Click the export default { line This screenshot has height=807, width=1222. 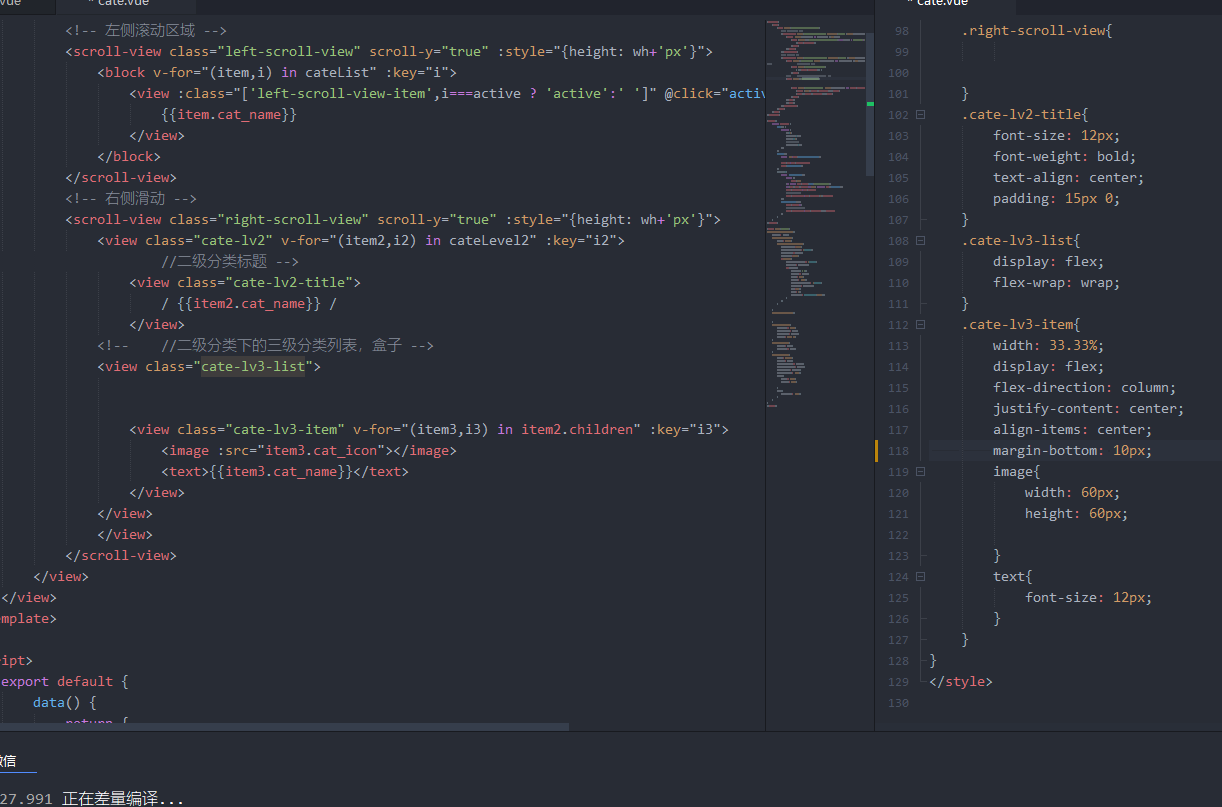64,681
